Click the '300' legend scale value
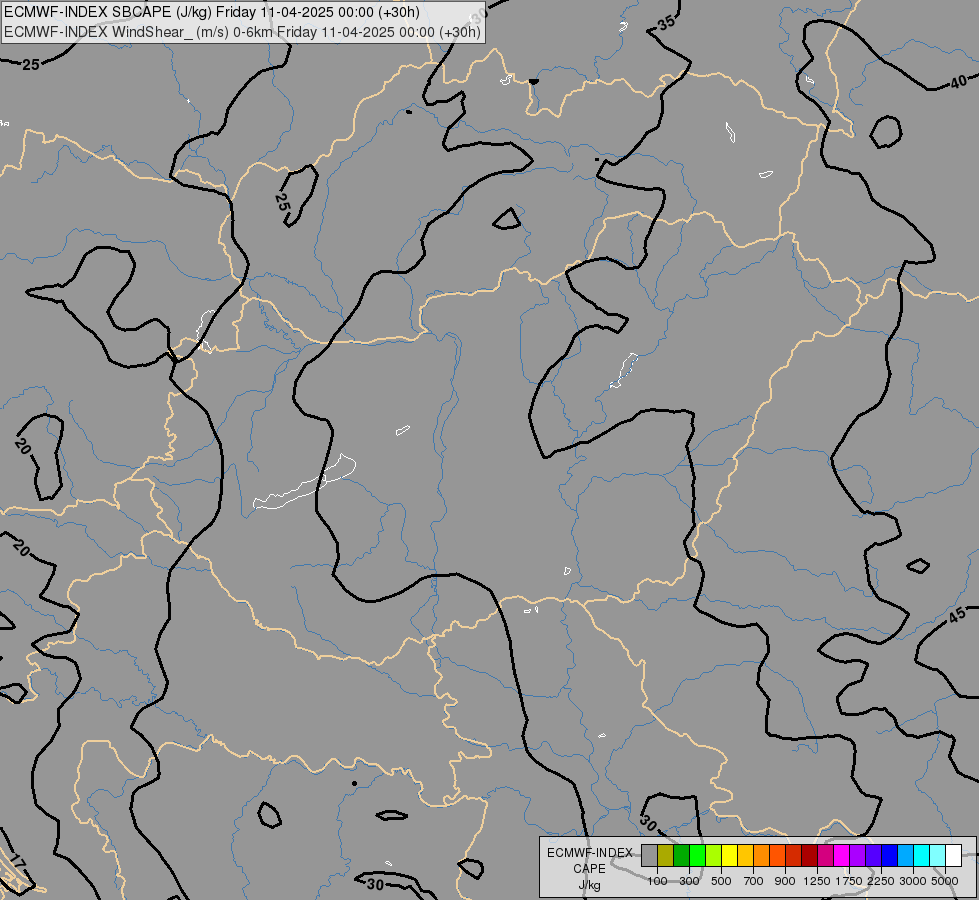 689,881
